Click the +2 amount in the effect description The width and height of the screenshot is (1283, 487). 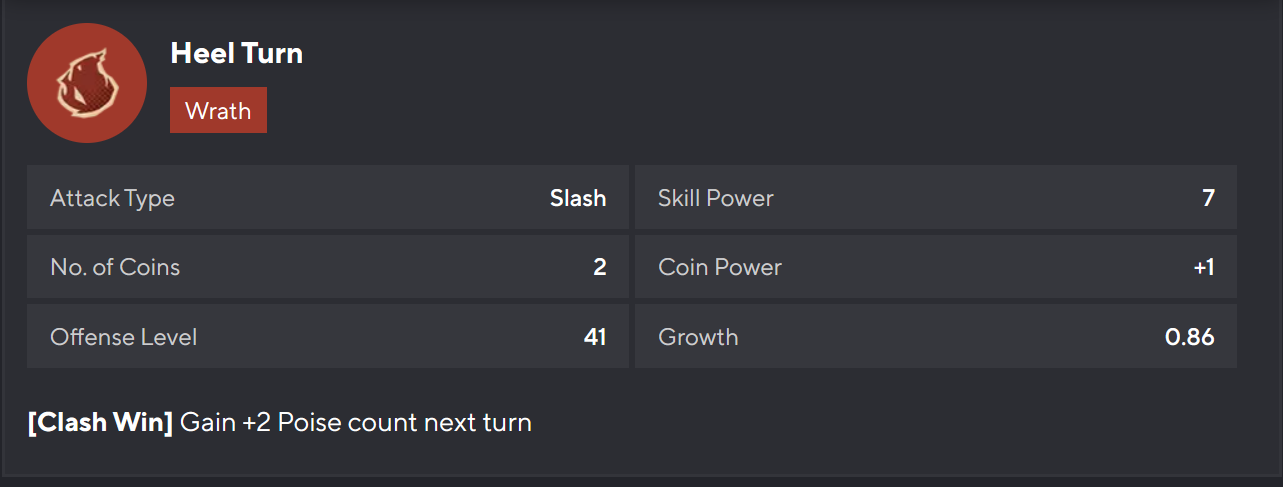(x=256, y=423)
